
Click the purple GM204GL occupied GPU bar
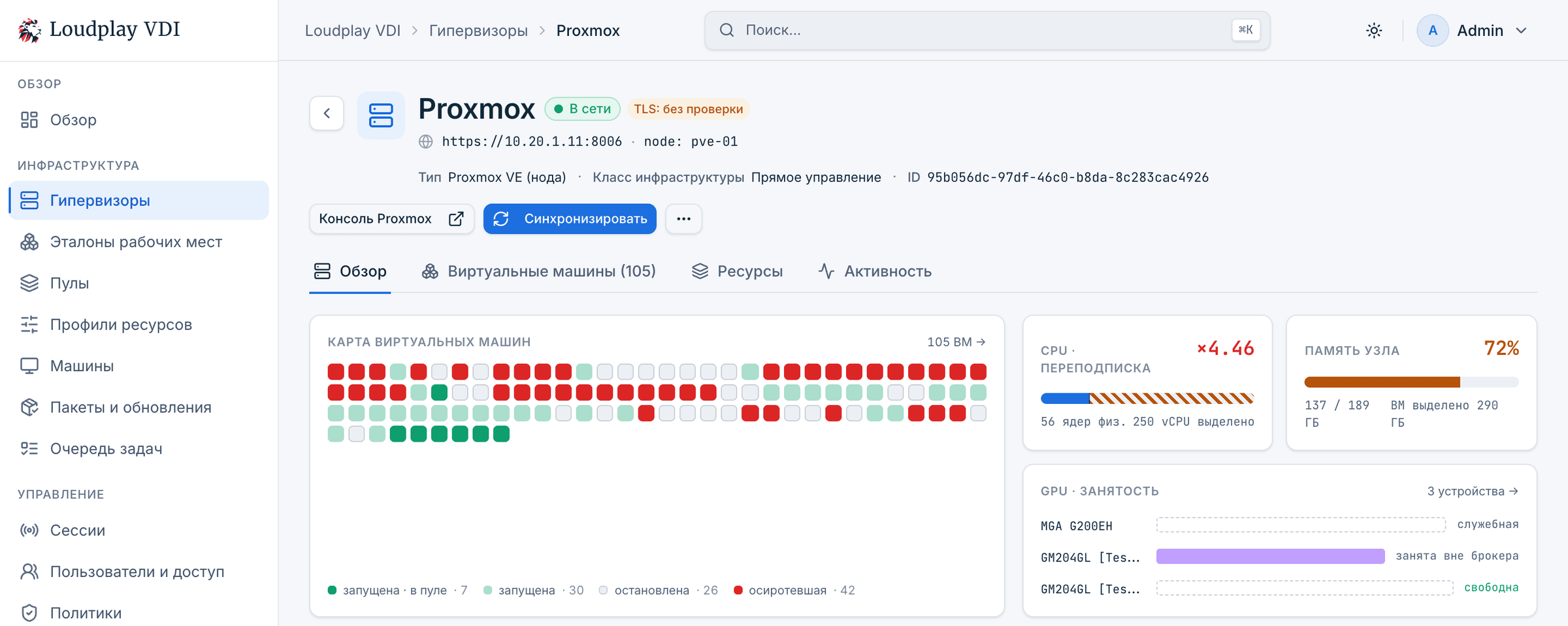tap(1270, 556)
